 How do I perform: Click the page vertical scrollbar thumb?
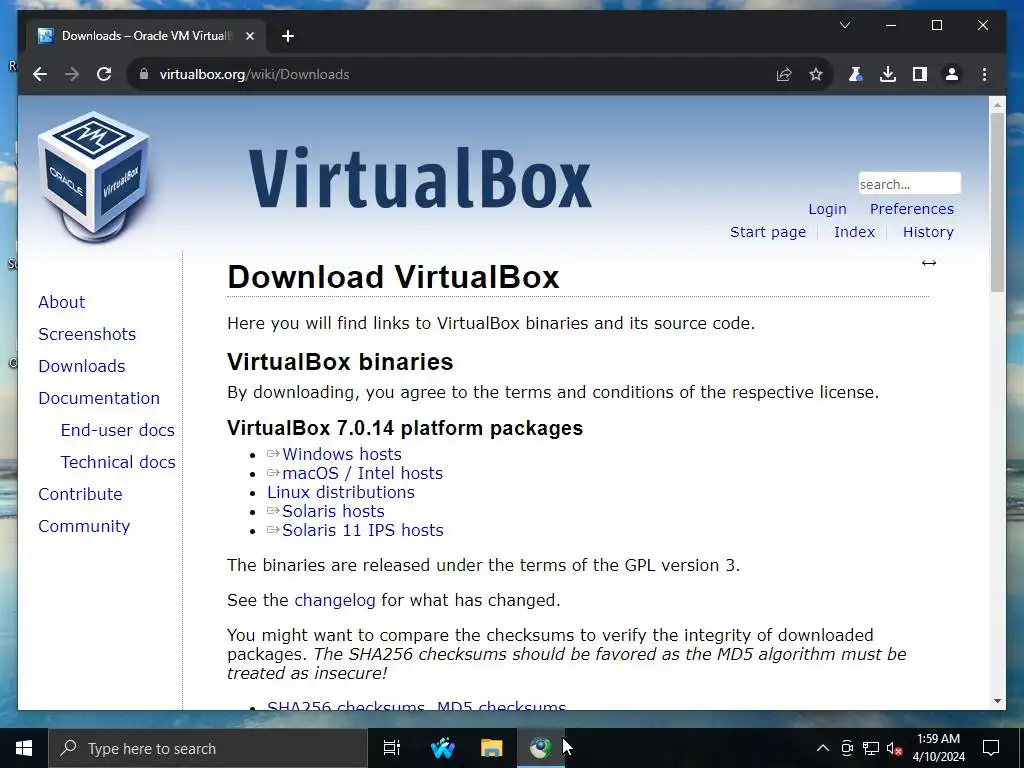[x=997, y=202]
